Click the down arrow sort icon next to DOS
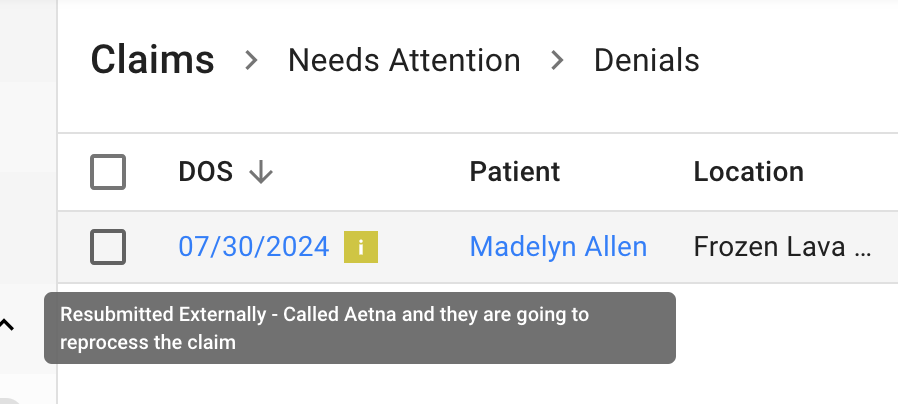The height and width of the screenshot is (404, 898). pos(261,172)
